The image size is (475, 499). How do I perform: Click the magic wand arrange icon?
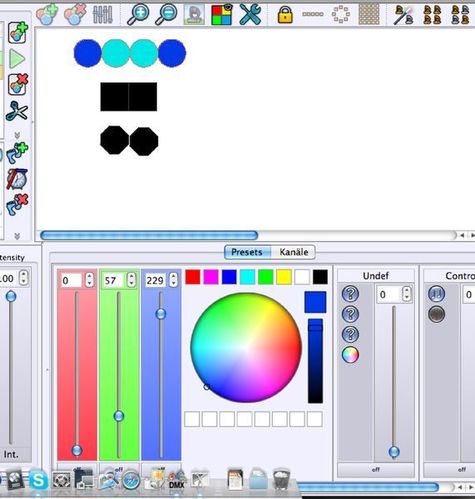click(x=403, y=15)
